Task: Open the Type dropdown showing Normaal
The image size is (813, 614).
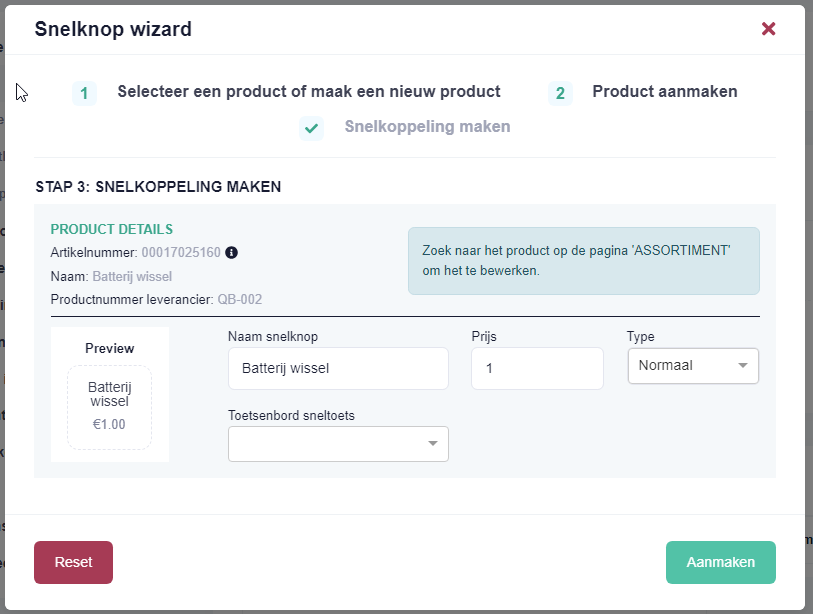Action: click(693, 366)
